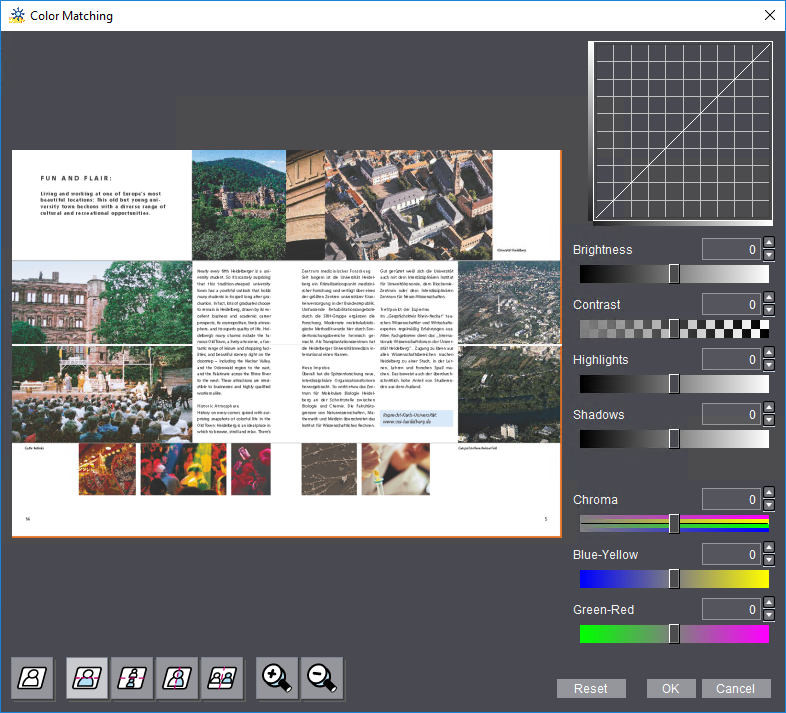The width and height of the screenshot is (786, 713).
Task: Select the side-by-side comparison view icon
Action: [222, 678]
